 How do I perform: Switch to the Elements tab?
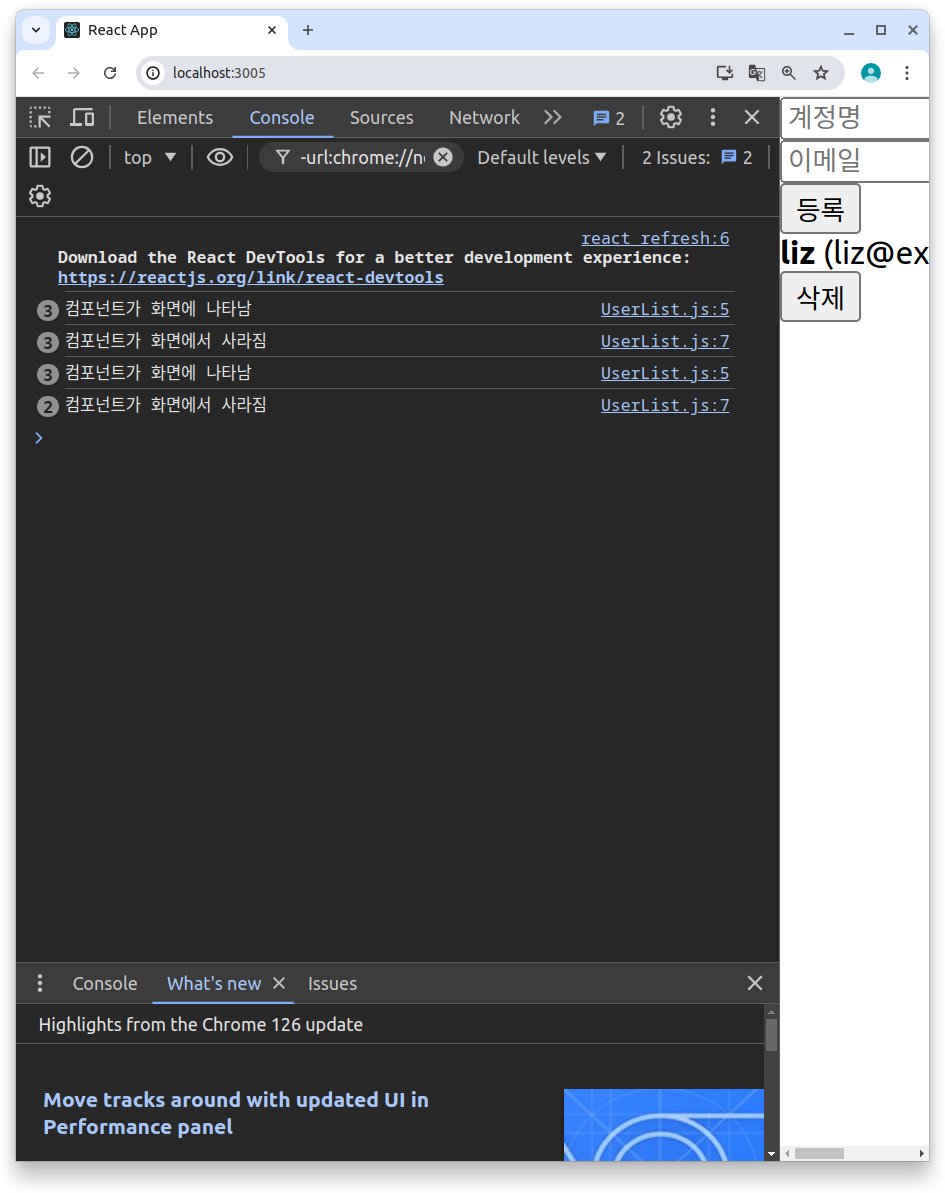[x=175, y=118]
